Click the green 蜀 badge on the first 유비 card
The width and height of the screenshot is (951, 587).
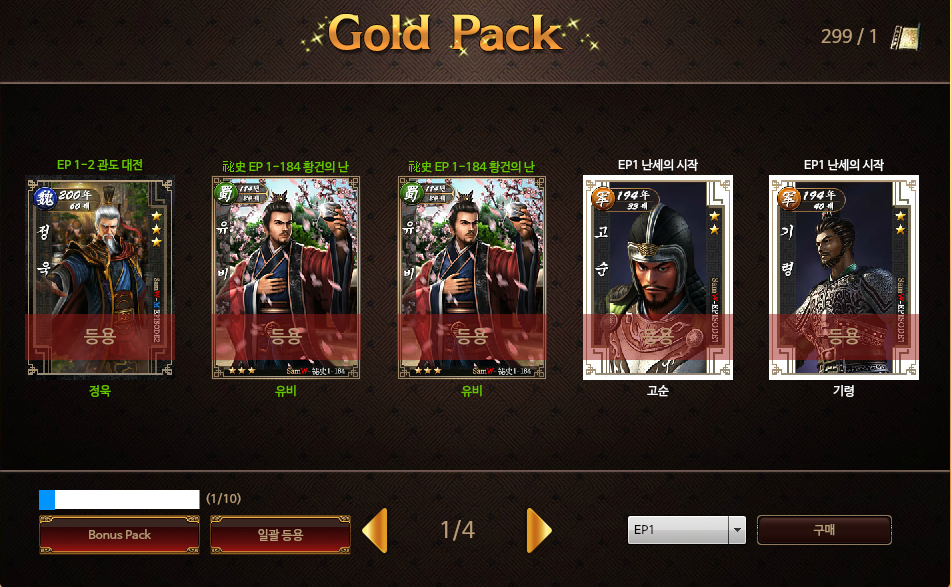tap(226, 193)
